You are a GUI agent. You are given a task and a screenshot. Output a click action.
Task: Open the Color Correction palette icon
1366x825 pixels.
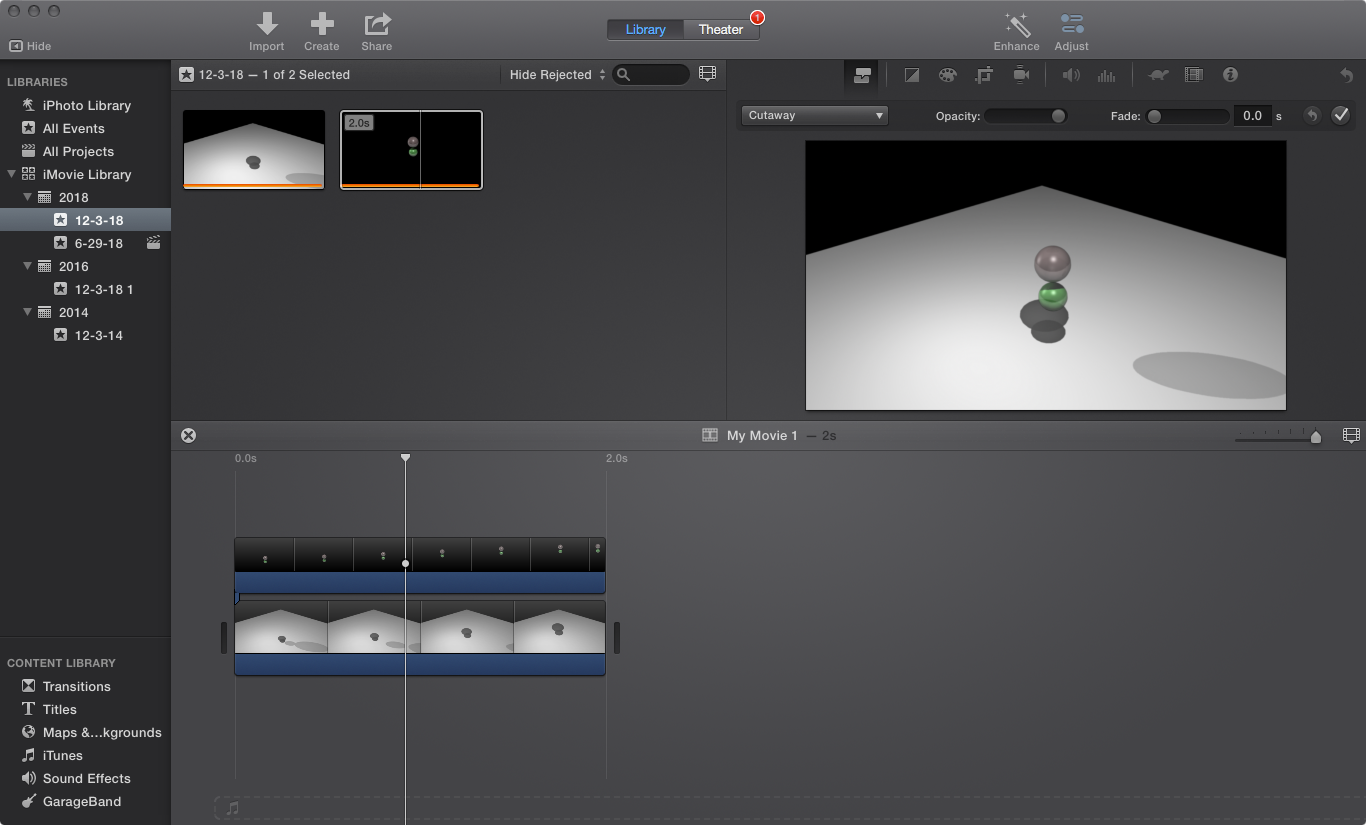tap(947, 74)
